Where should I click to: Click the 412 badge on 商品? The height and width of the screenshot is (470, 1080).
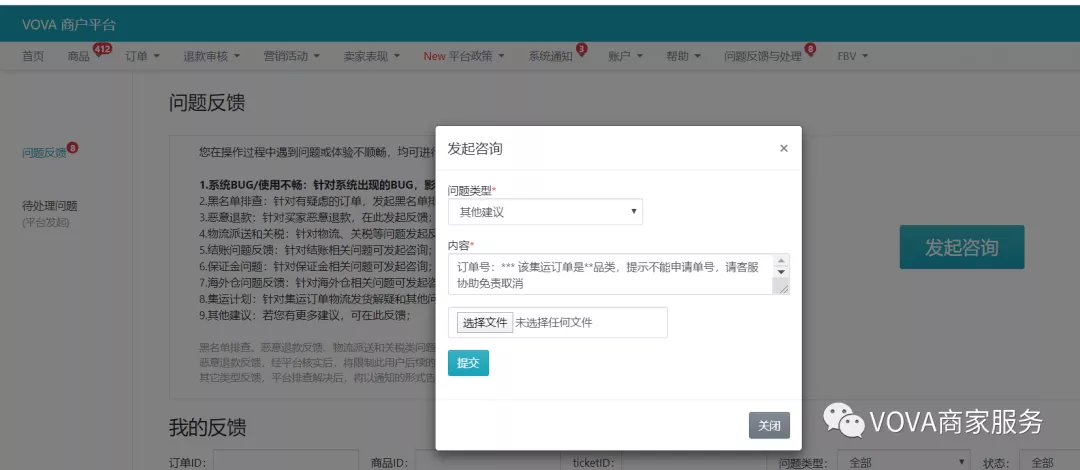point(102,49)
